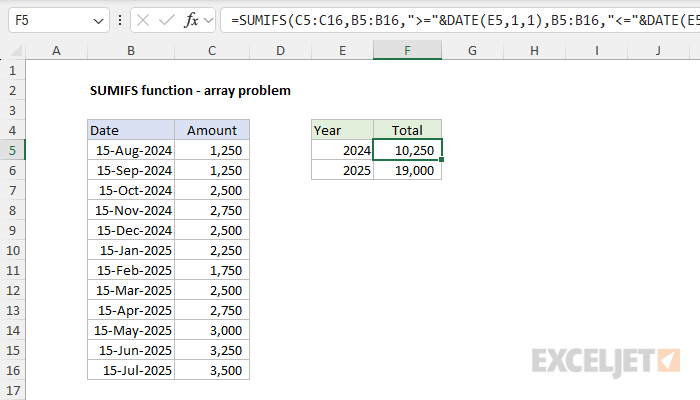700x400 pixels.
Task: Select amount 3,250 next to 15-Jun-2025
Action: coord(212,350)
